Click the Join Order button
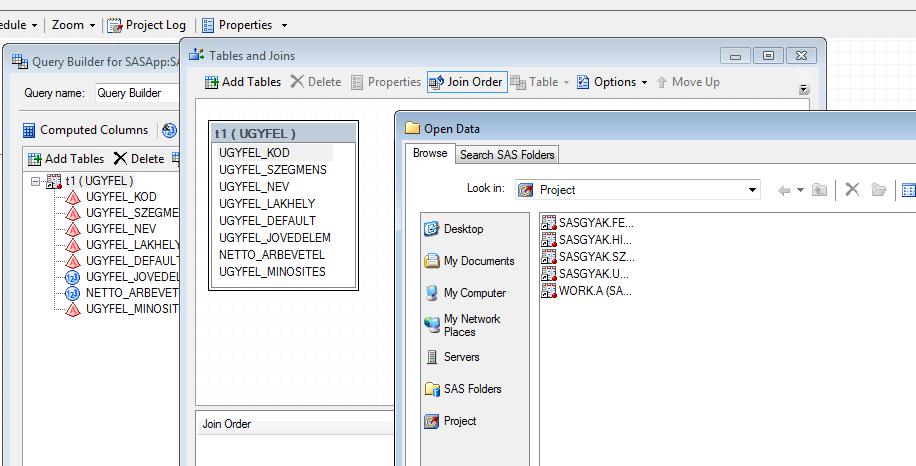 click(466, 82)
